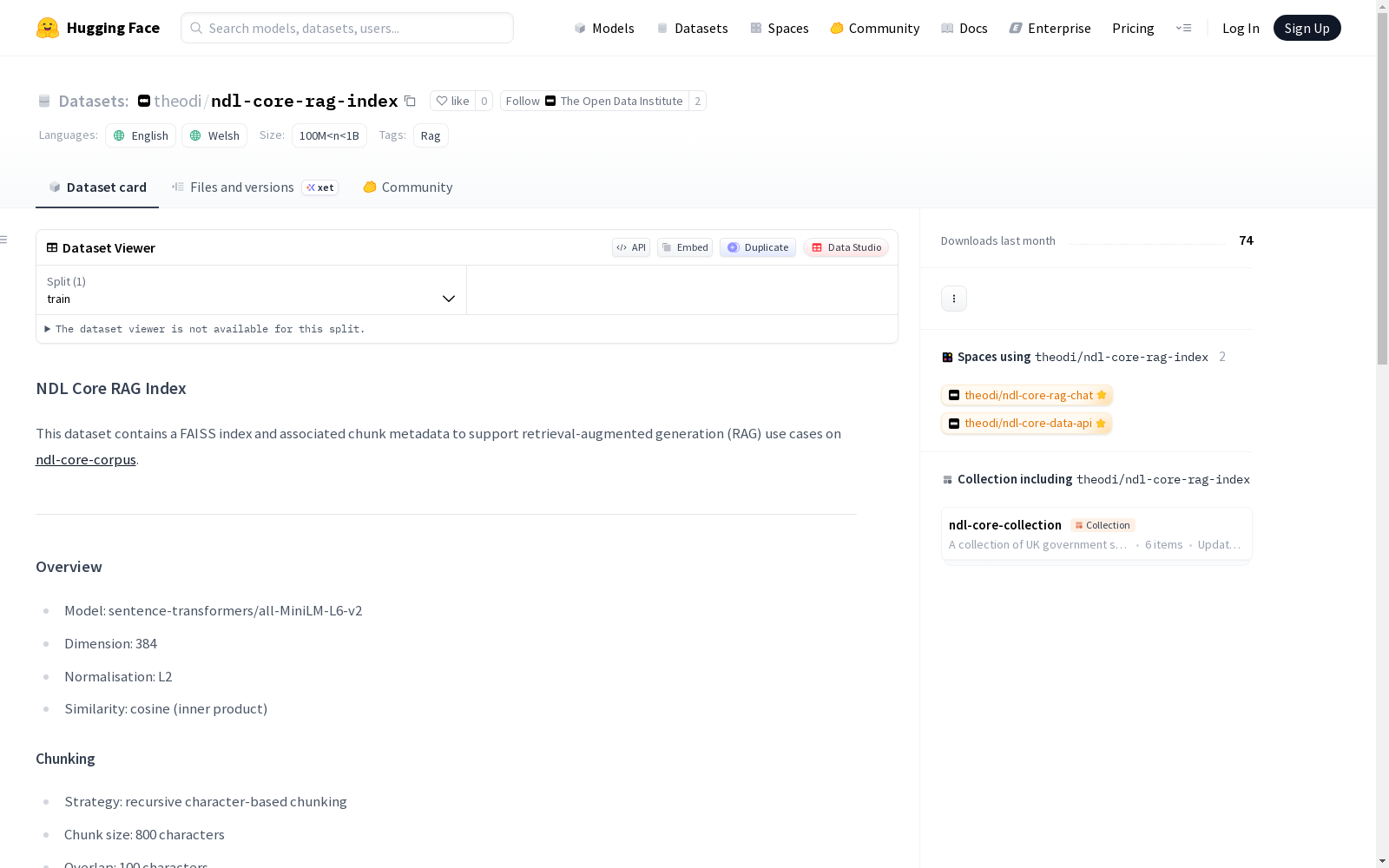The height and width of the screenshot is (868, 1389).
Task: Click the ndl-core-rag-index dataset title
Action: click(x=305, y=101)
